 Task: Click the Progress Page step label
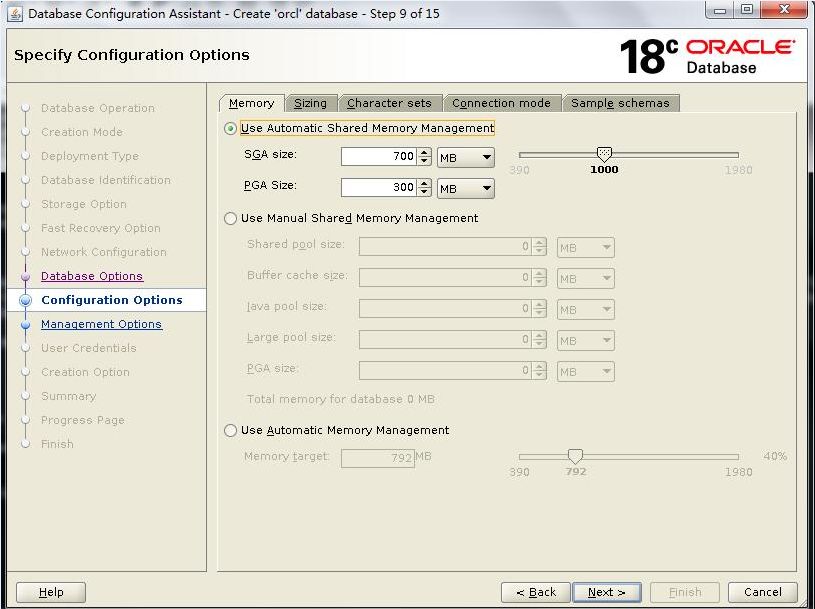pyautogui.click(x=83, y=420)
